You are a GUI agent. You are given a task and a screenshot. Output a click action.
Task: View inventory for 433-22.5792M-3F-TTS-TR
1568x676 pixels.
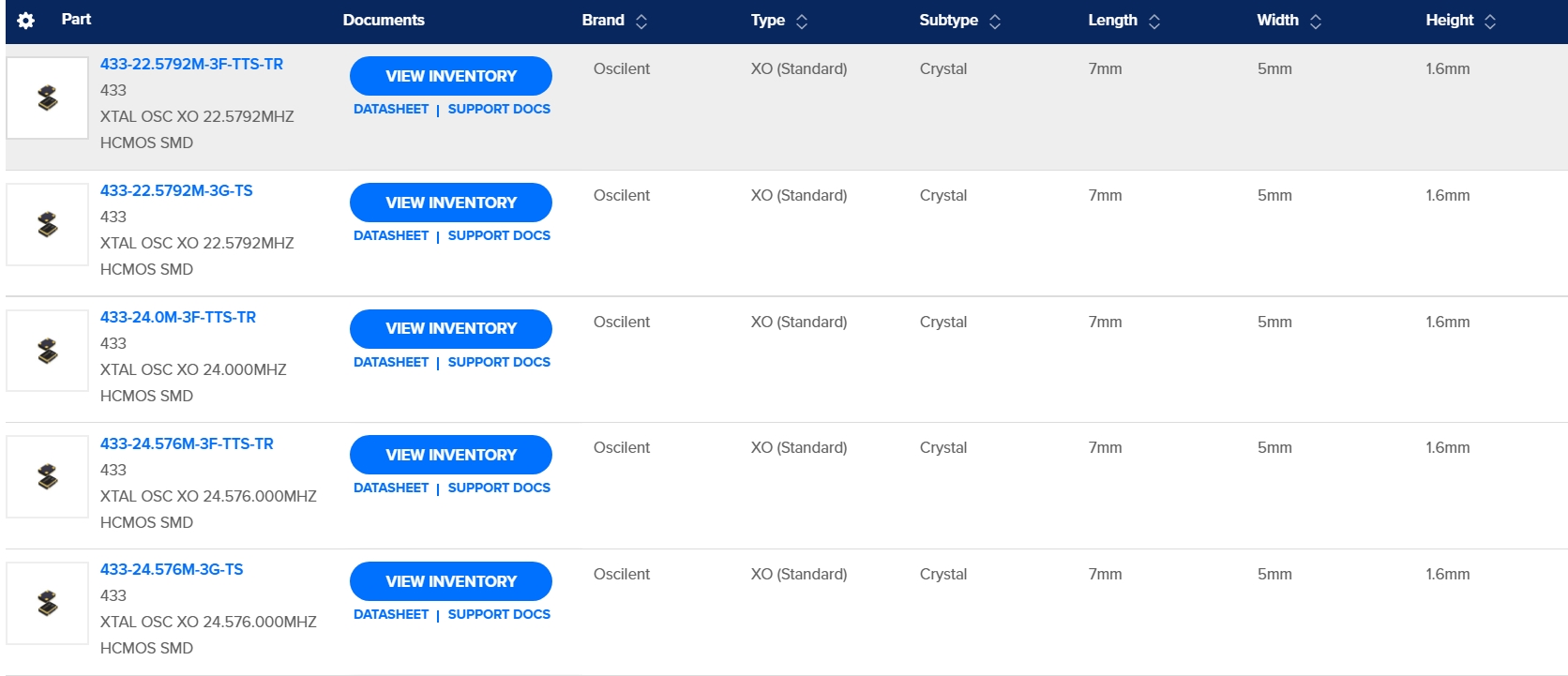point(451,76)
